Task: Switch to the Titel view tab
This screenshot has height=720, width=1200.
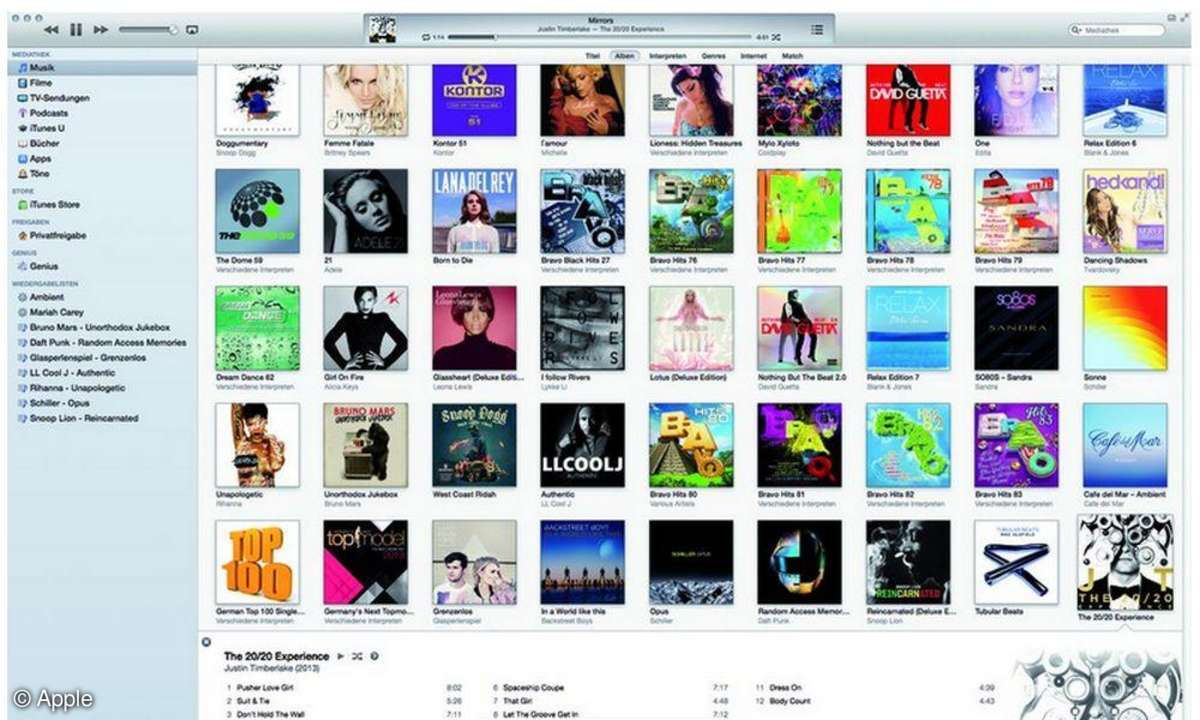Action: pyautogui.click(x=592, y=56)
